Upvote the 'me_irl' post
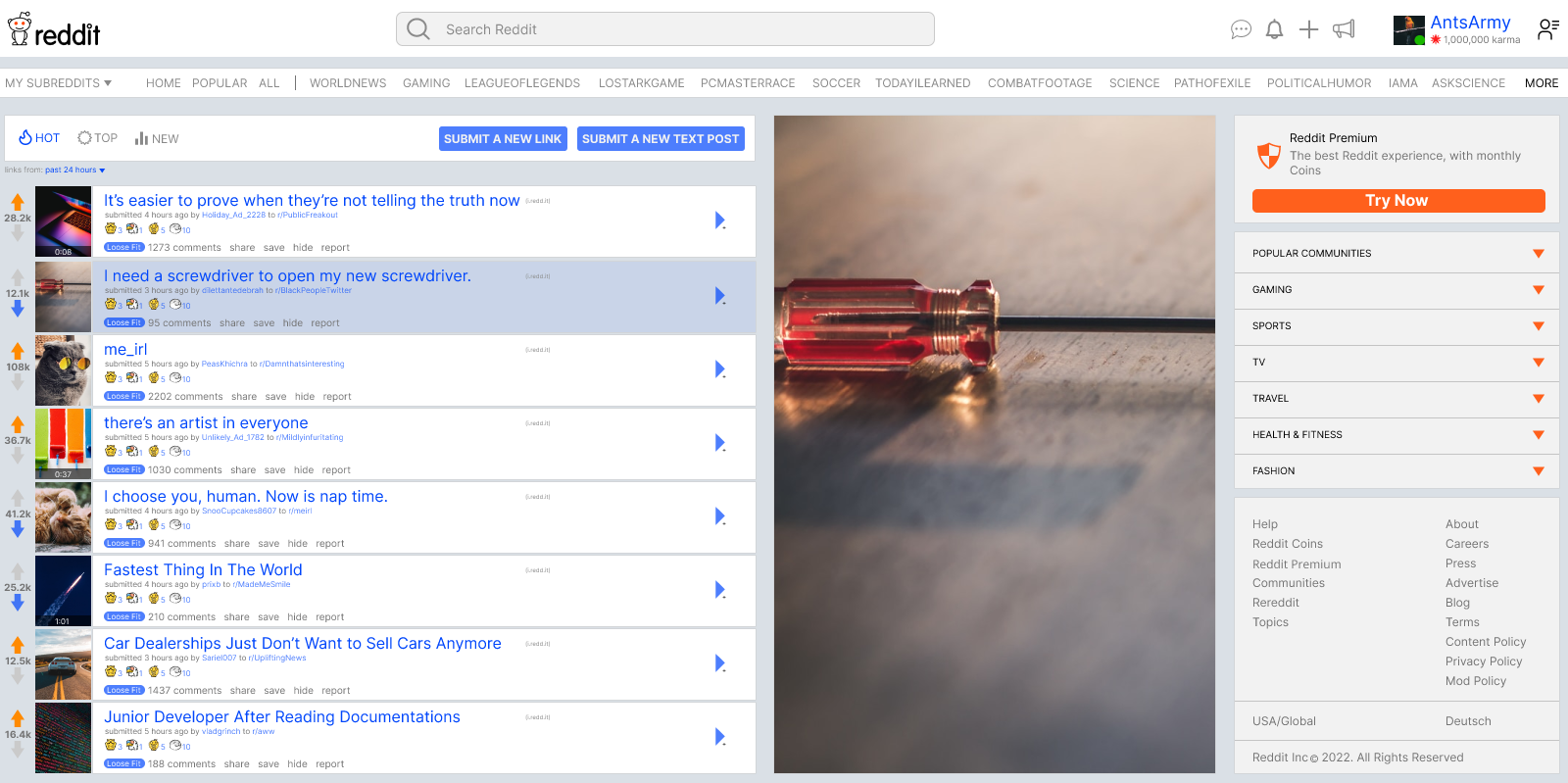Image resolution: width=1568 pixels, height=783 pixels. click(x=18, y=351)
